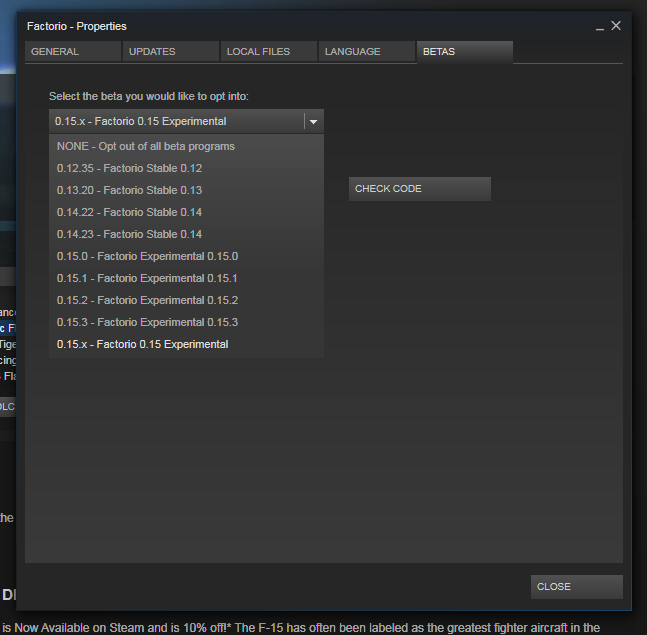Choose NONE - Opt out of all beta programs
647x635 pixels.
coord(186,146)
